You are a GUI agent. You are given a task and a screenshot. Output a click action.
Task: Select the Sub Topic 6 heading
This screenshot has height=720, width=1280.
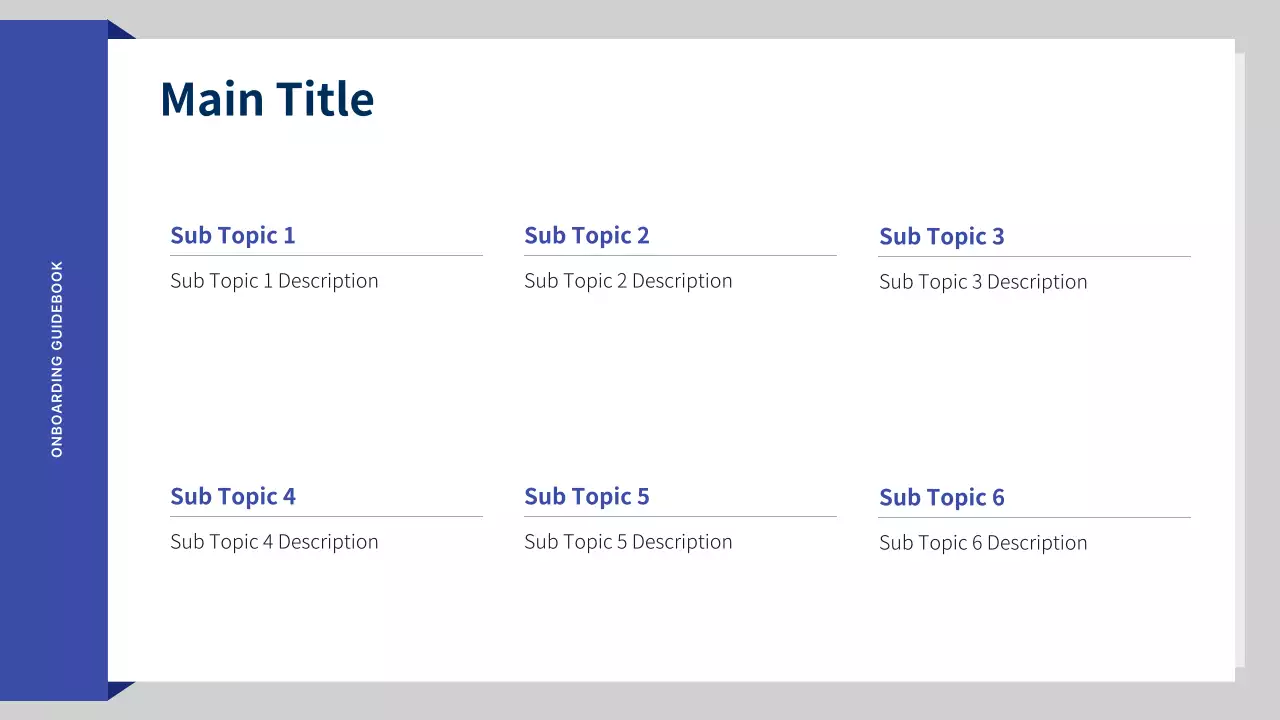coord(942,497)
